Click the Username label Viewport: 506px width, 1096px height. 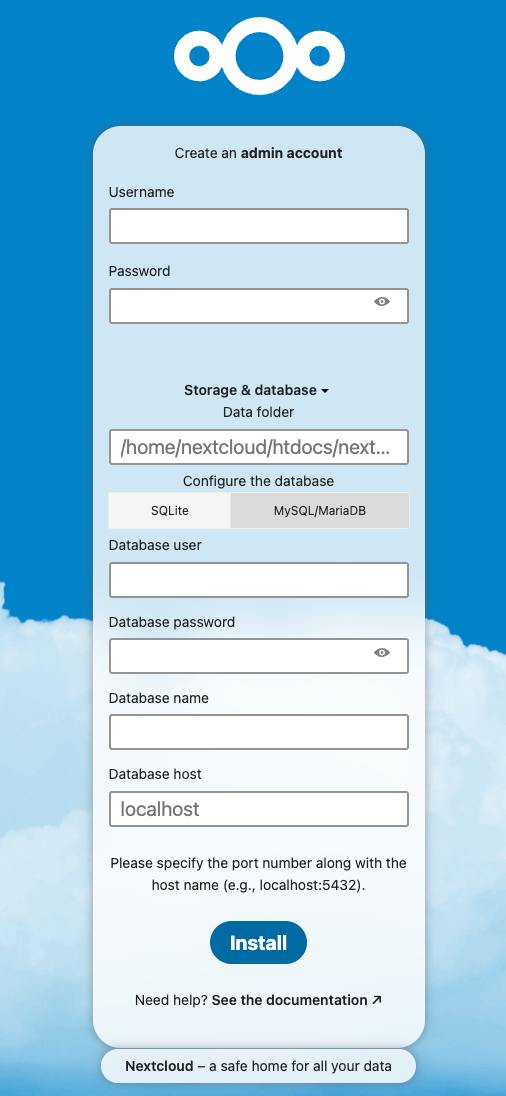[142, 192]
